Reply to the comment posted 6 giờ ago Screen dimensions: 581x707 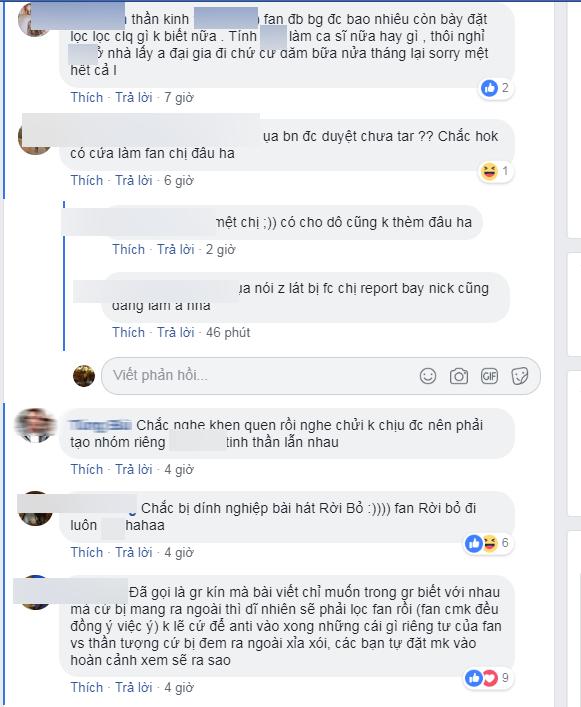click(x=134, y=180)
